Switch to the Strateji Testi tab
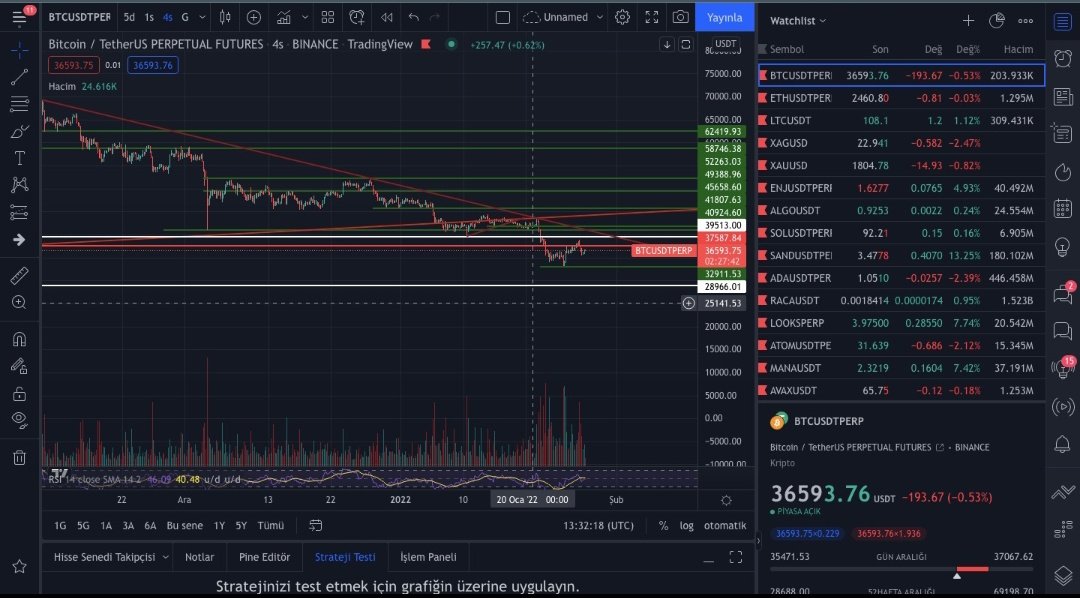This screenshot has height=598, width=1080. (345, 557)
